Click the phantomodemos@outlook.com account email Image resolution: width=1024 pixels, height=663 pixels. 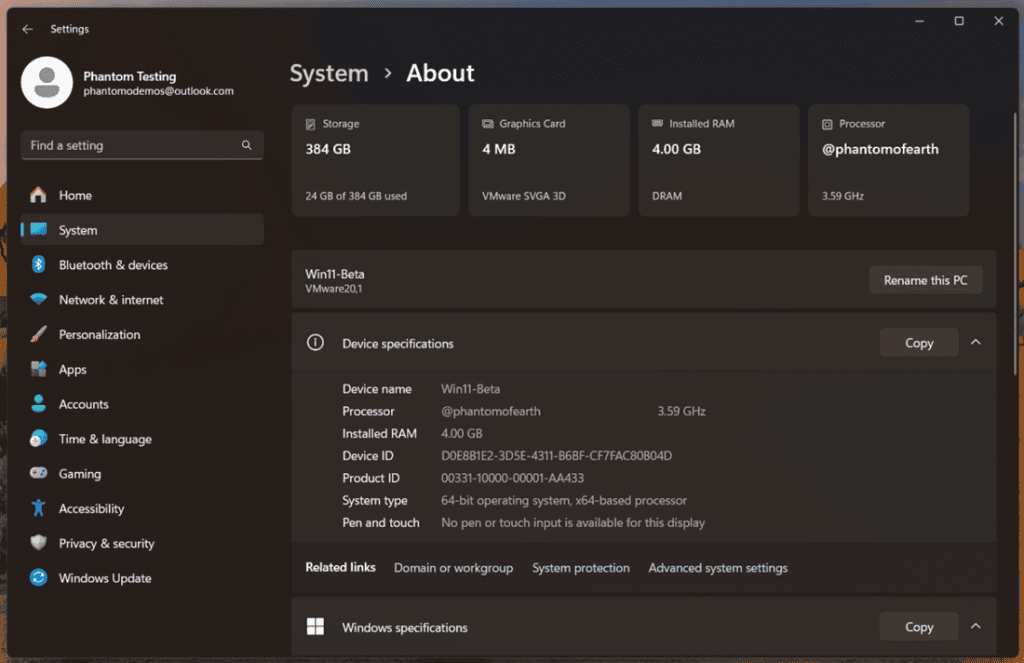(x=158, y=91)
